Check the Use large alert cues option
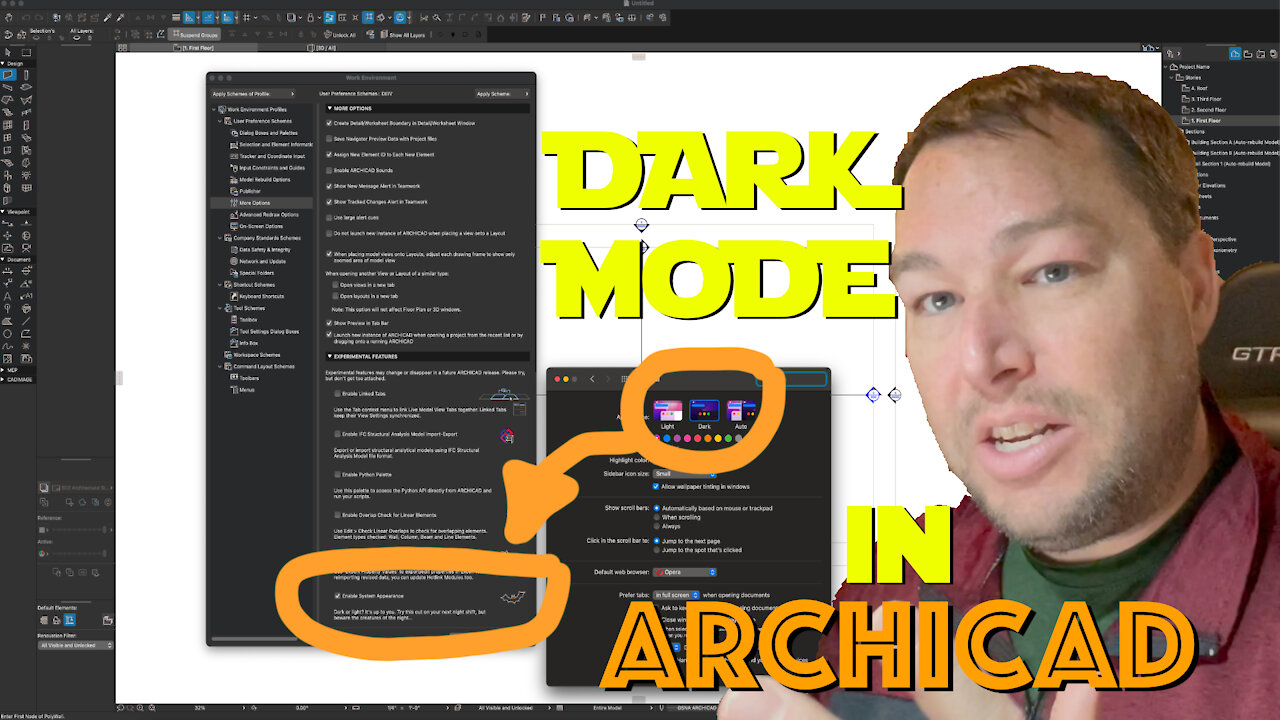The height and width of the screenshot is (720, 1280). coord(329,217)
